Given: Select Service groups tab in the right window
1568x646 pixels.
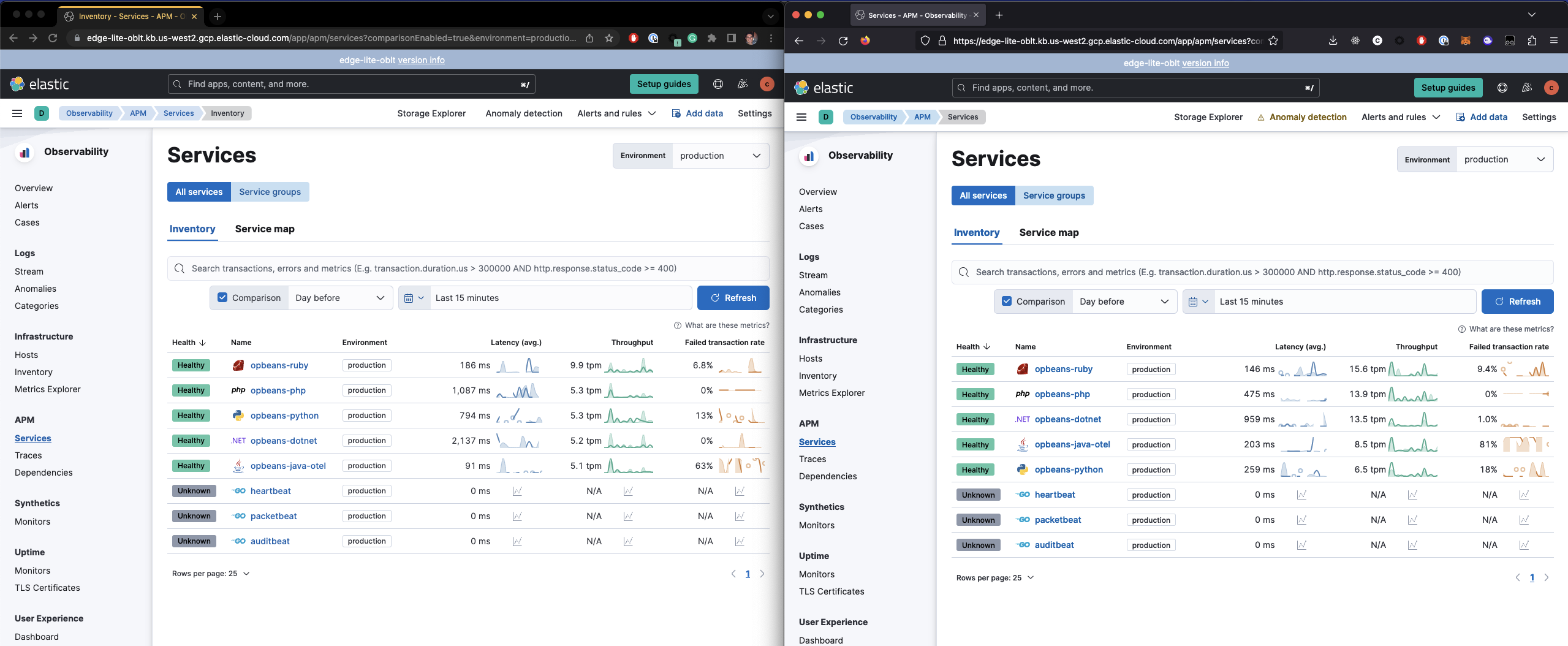Looking at the screenshot, I should (1054, 196).
